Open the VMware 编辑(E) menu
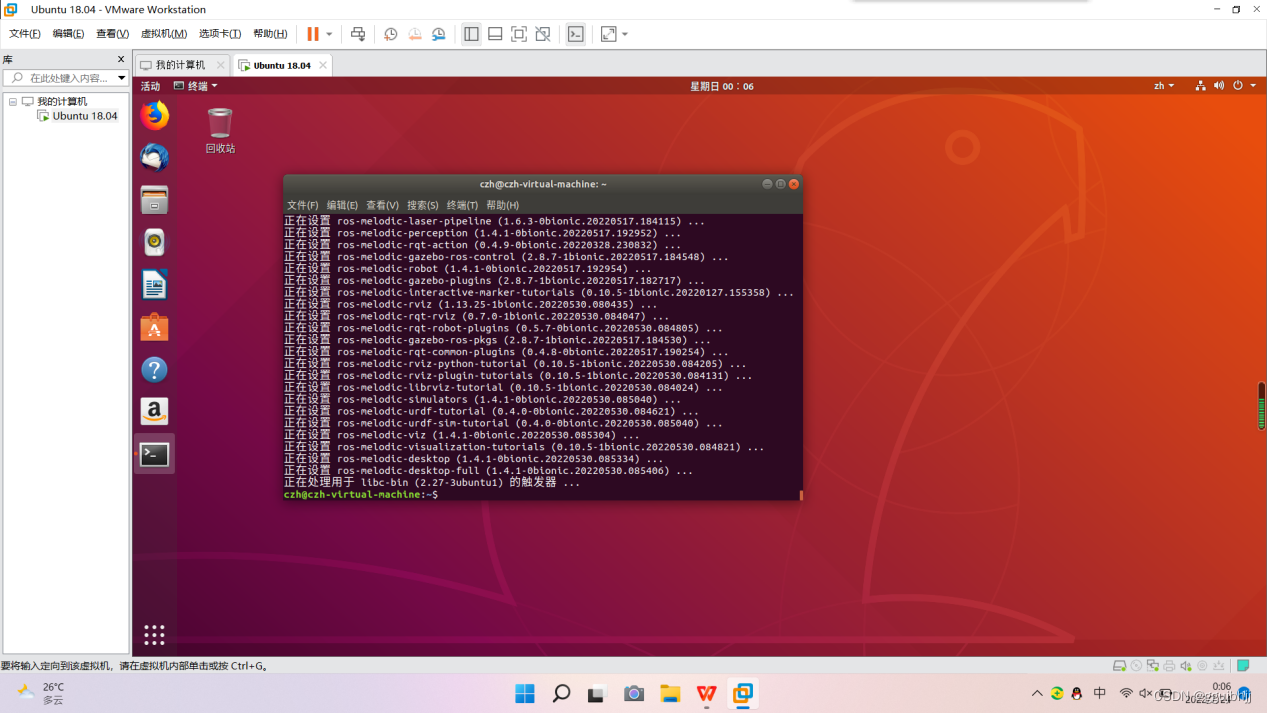Image resolution: width=1267 pixels, height=713 pixels. tap(68, 34)
